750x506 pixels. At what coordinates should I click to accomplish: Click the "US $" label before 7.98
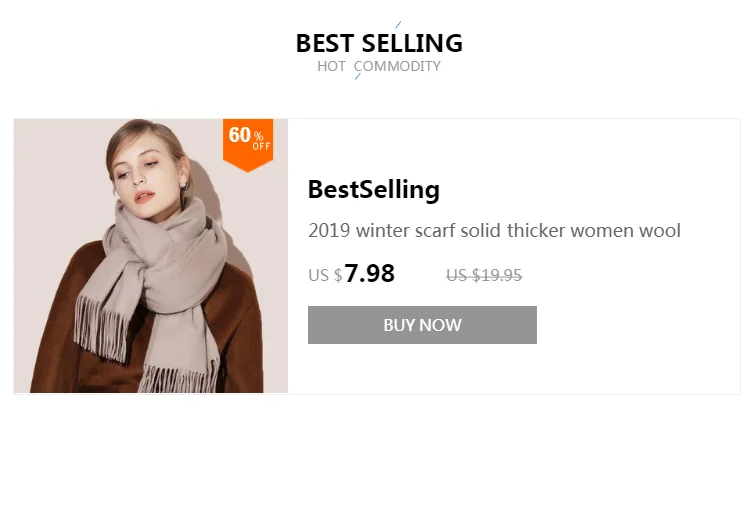click(x=324, y=275)
